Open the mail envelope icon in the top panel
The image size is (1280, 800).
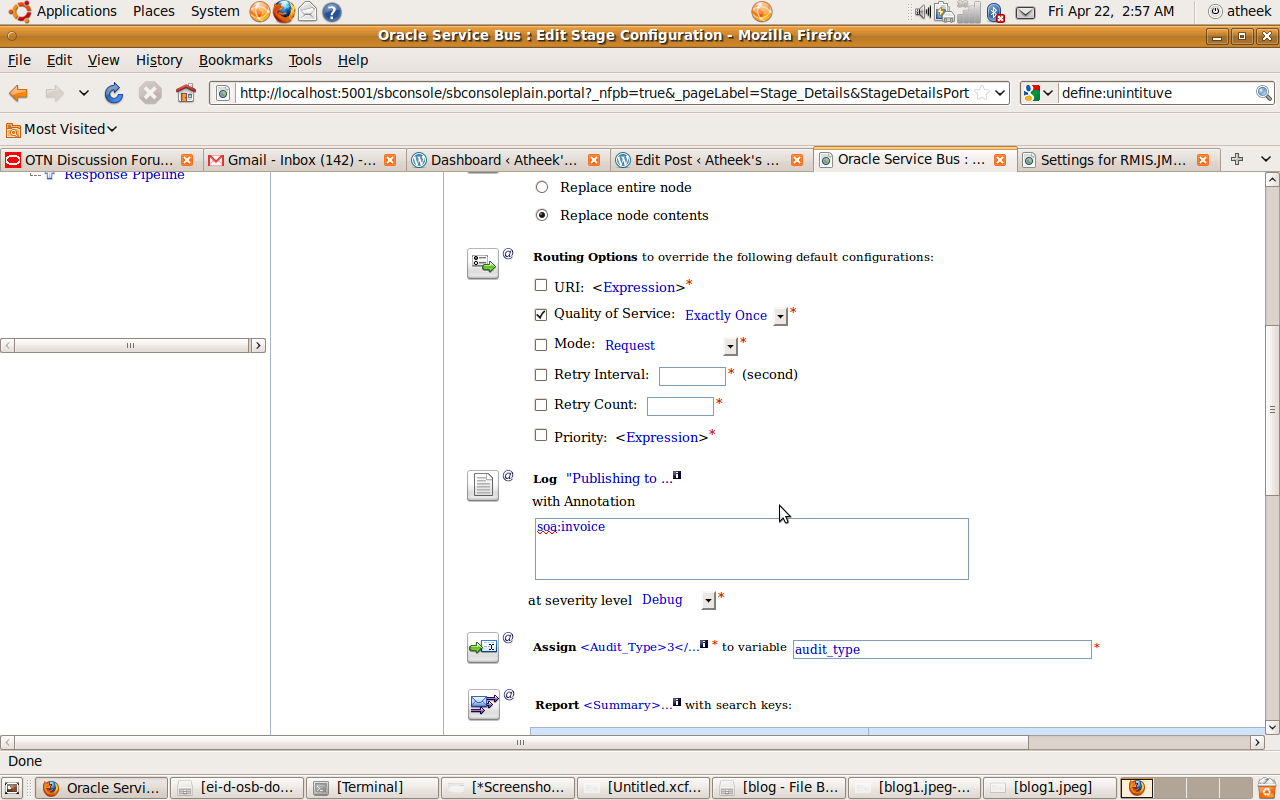click(x=1026, y=12)
